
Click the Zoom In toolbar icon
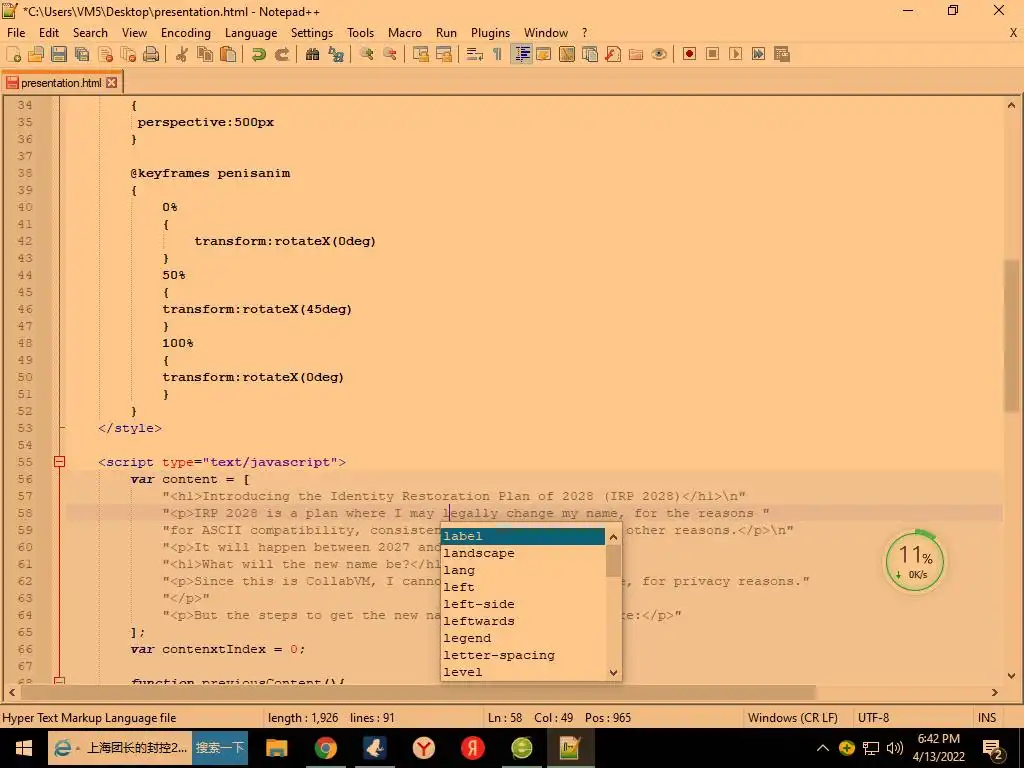point(366,54)
